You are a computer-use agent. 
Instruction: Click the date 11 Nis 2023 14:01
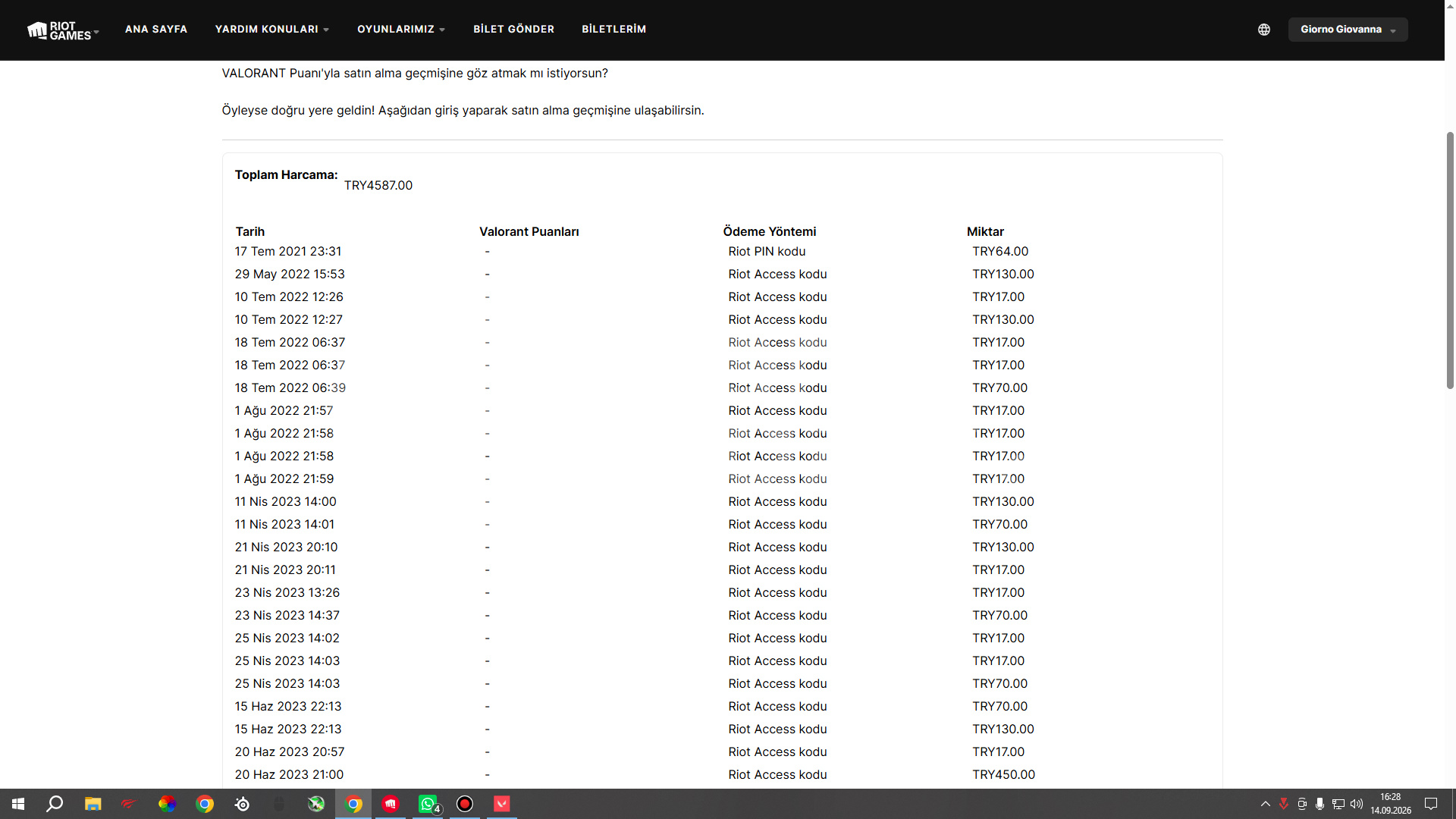point(284,525)
